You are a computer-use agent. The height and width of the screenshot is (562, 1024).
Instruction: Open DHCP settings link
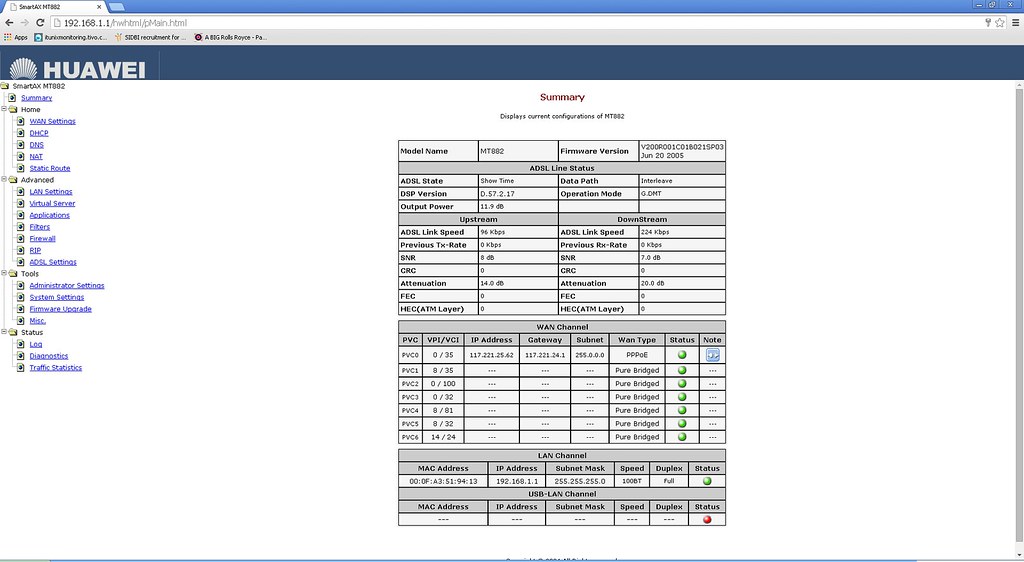coord(39,133)
